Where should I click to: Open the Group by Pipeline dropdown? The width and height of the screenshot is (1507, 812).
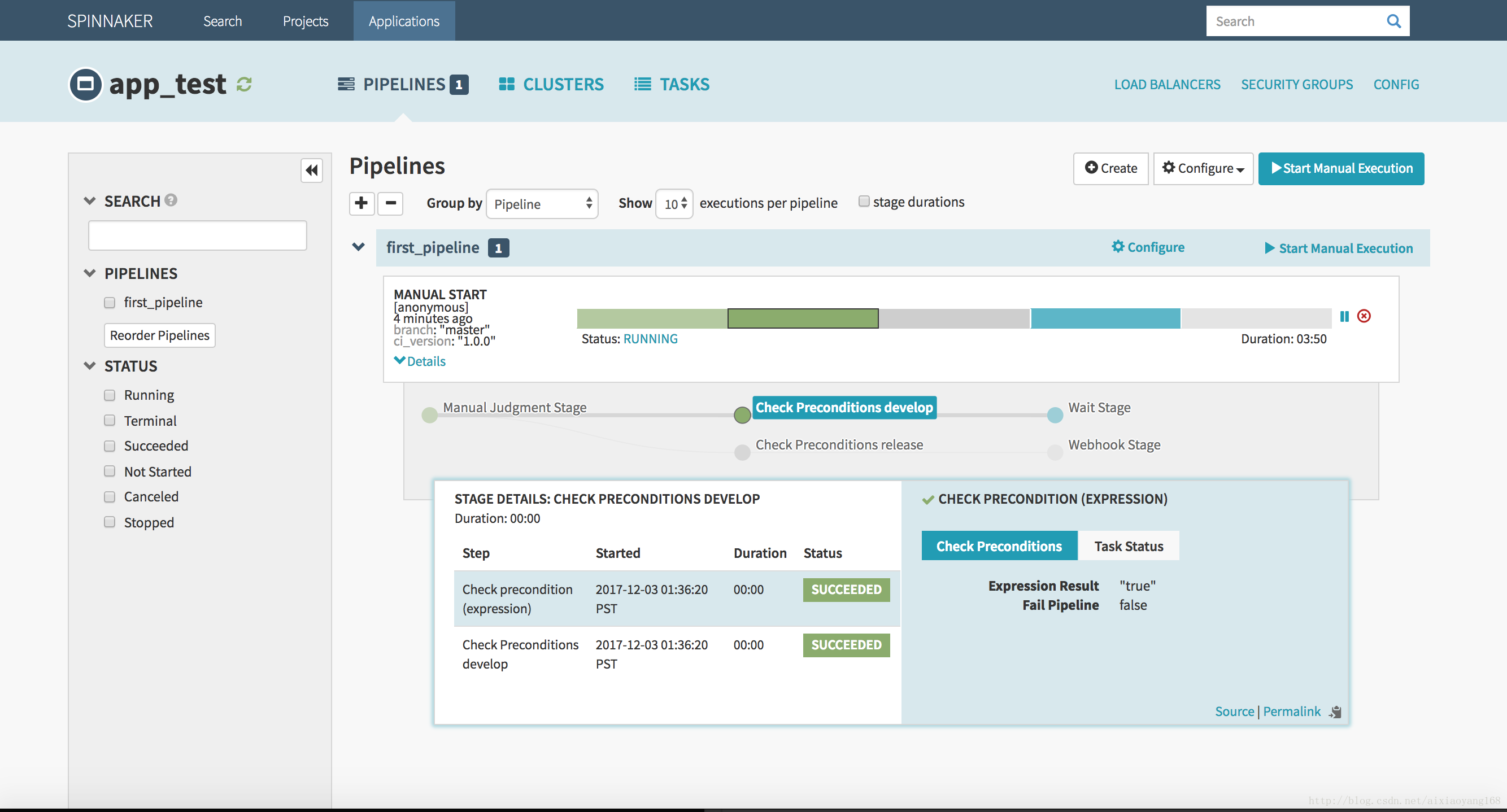pyautogui.click(x=540, y=203)
